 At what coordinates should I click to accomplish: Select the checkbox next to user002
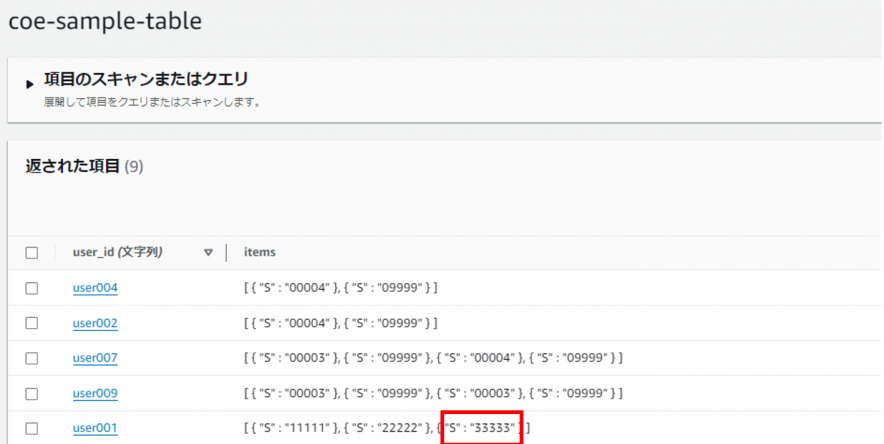(31, 323)
